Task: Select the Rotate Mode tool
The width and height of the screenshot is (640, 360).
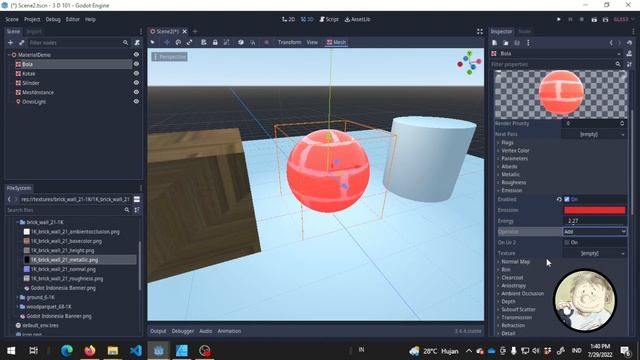Action: click(178, 42)
